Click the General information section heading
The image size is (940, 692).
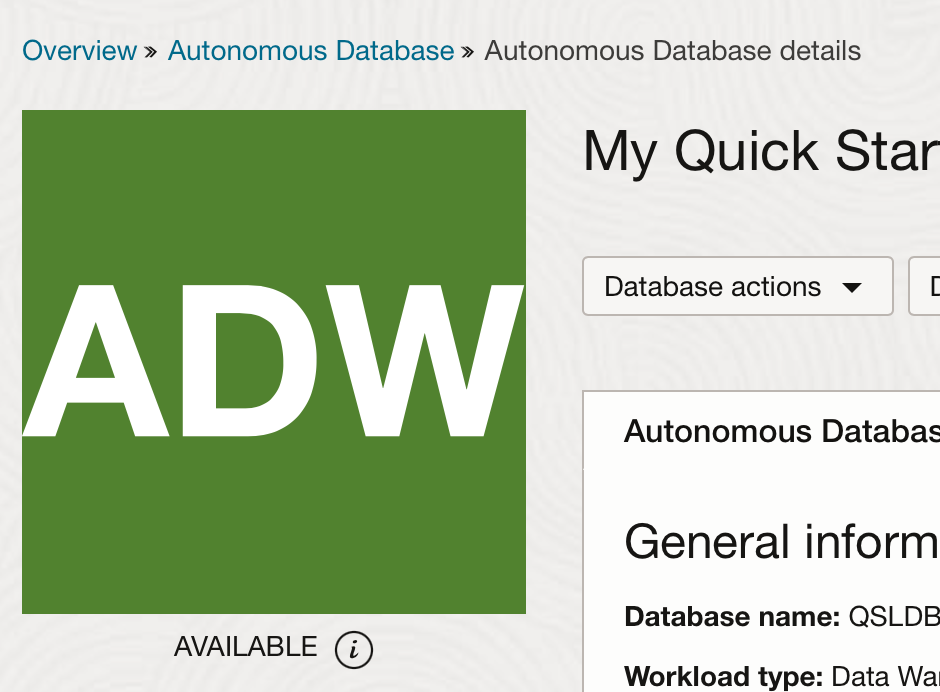pos(780,542)
